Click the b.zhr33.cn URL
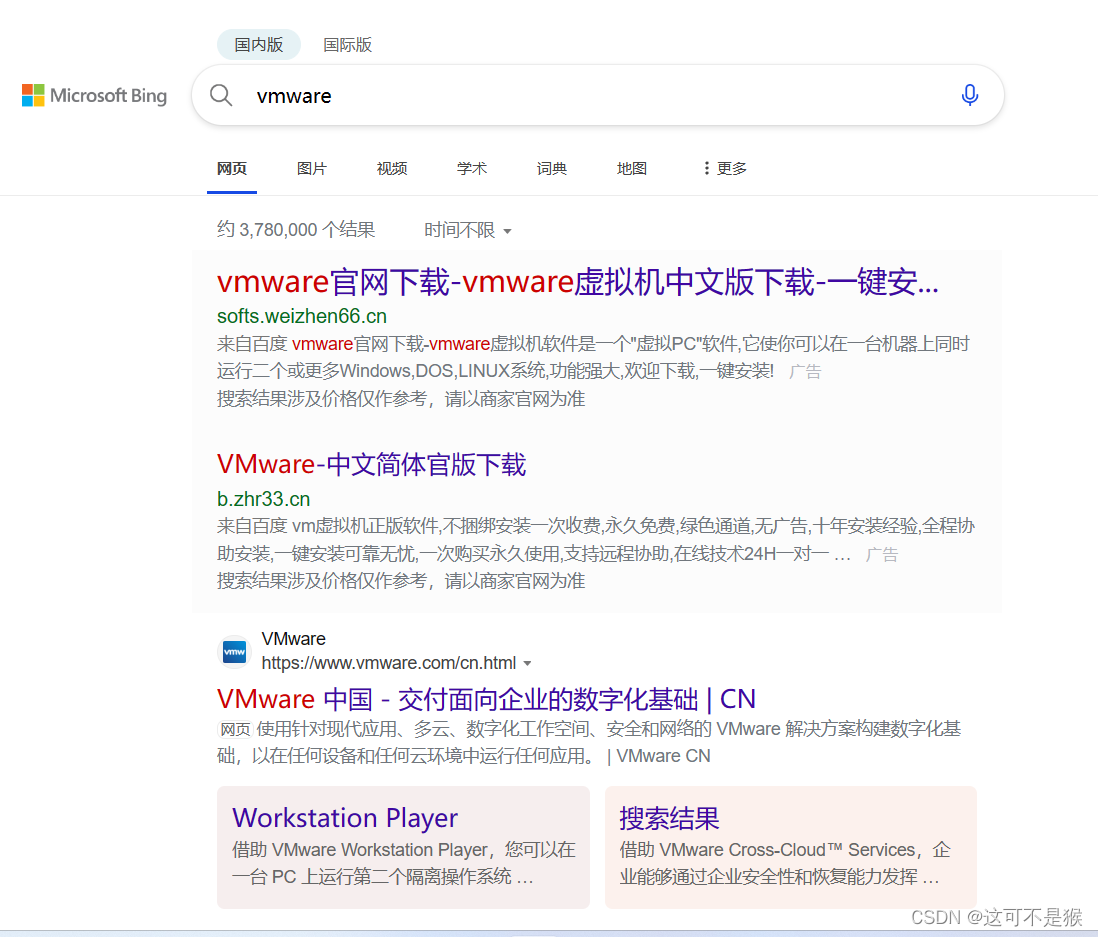Screen dimensions: 1098x937 point(263,499)
